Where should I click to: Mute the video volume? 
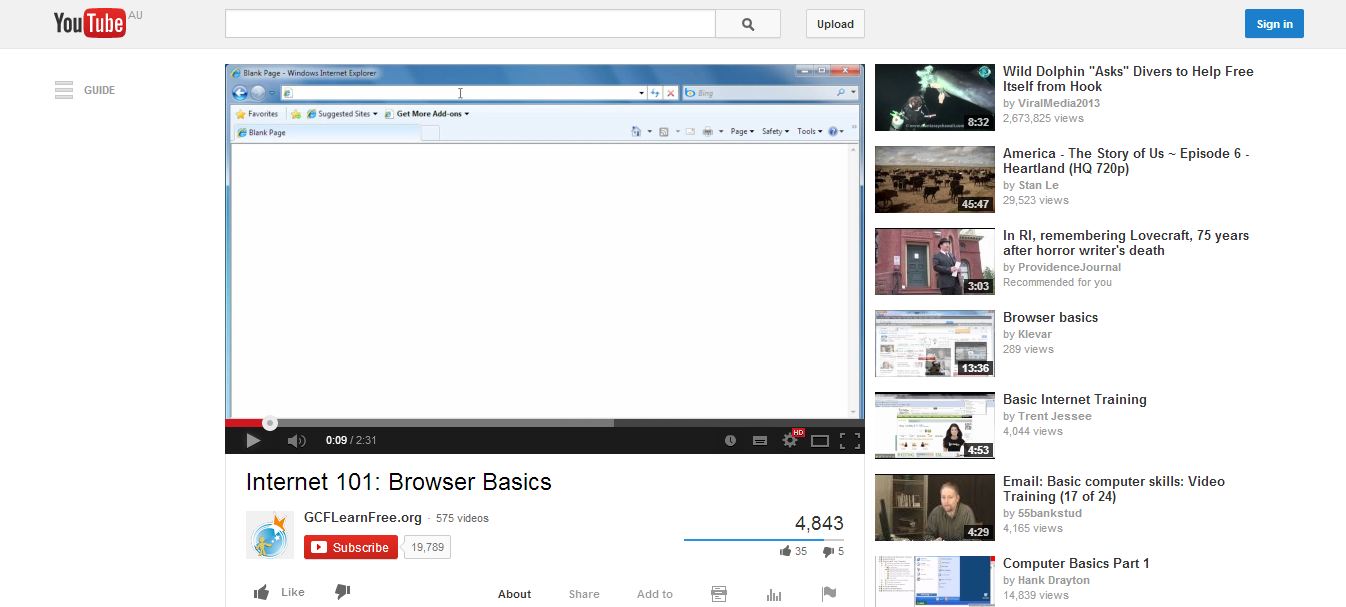296,440
